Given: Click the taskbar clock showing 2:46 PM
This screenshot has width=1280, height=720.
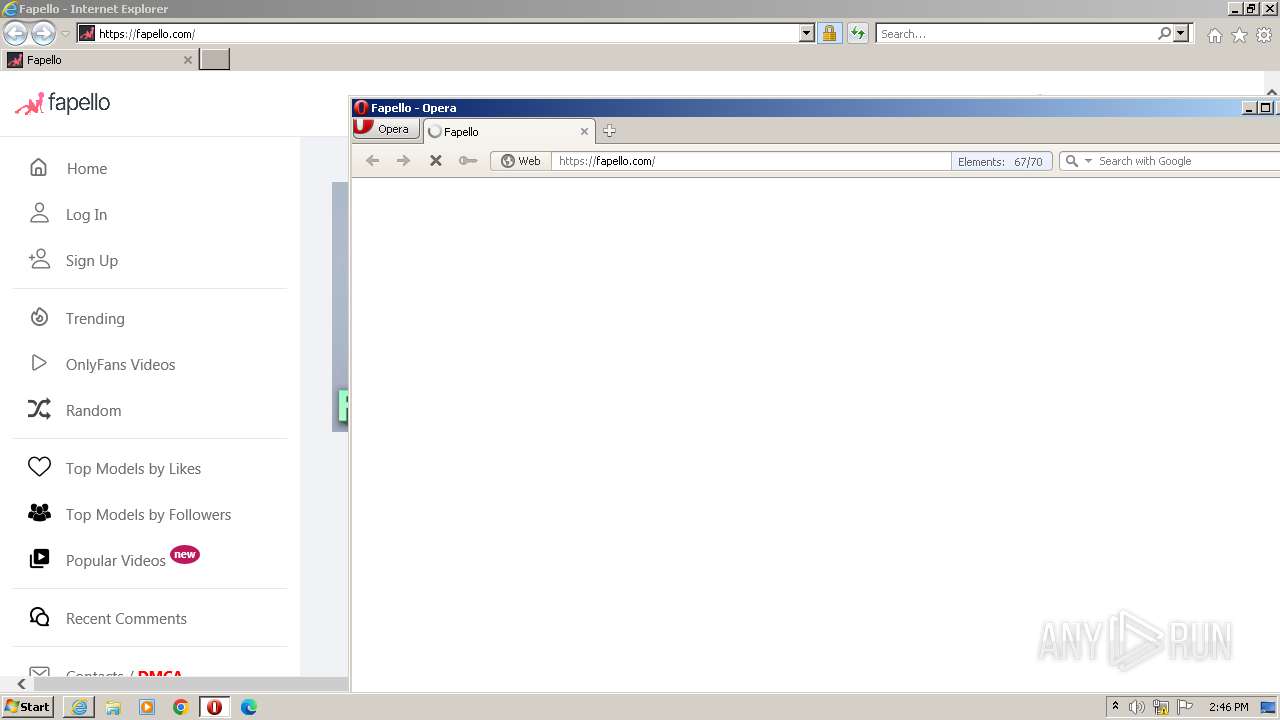Looking at the screenshot, I should (1228, 707).
